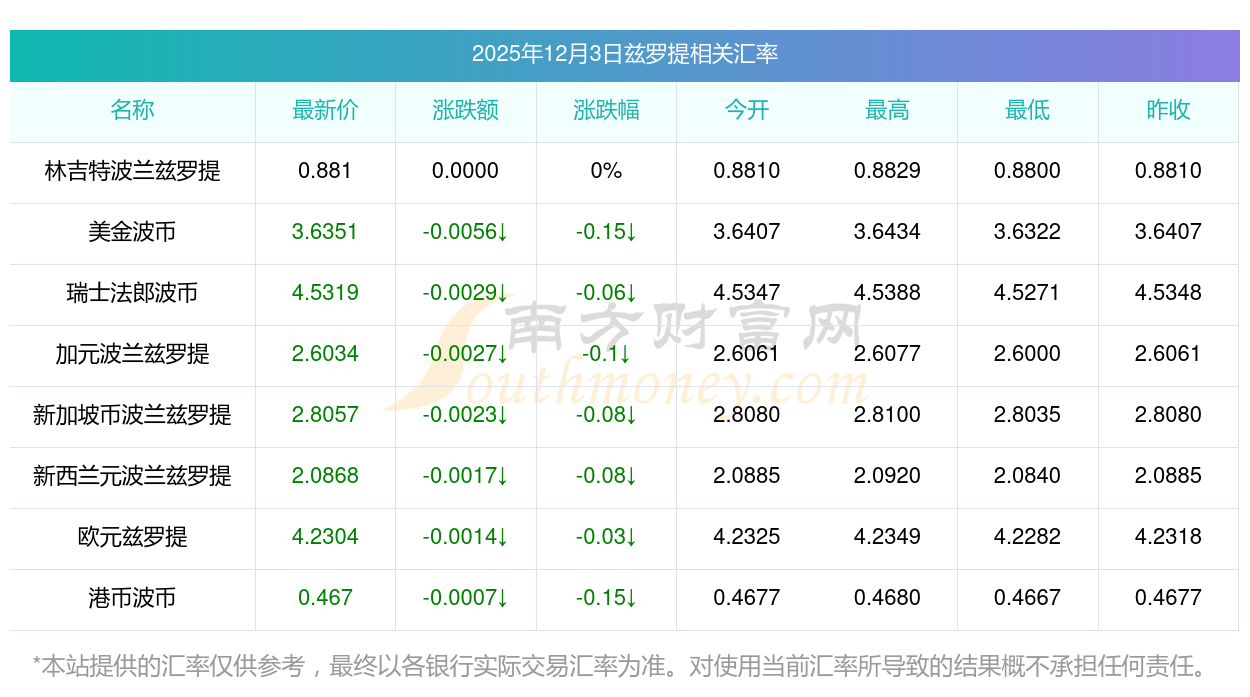
Task: Click the low value 2.8035
Action: click(x=1027, y=415)
